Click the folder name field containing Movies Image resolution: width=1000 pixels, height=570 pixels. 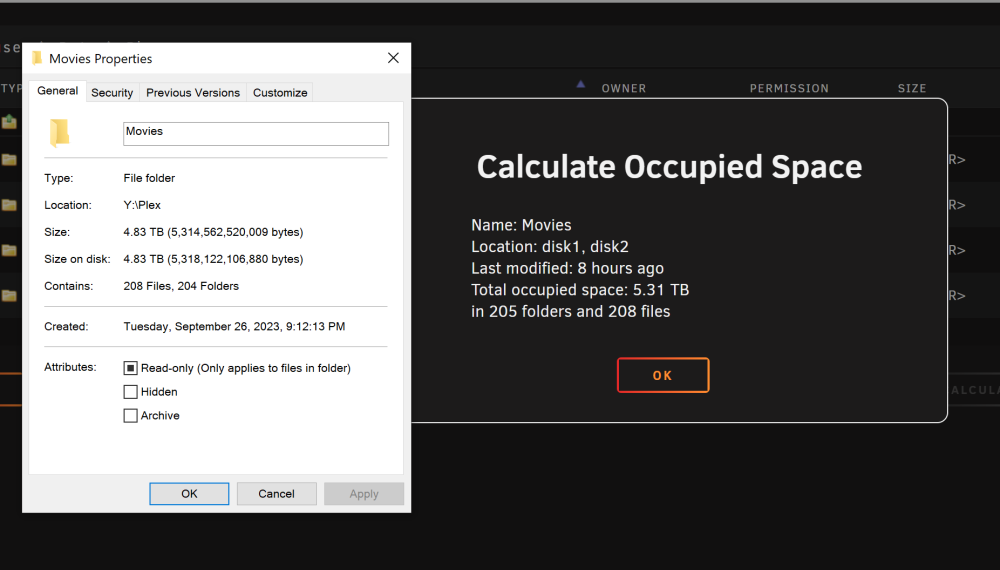point(256,134)
